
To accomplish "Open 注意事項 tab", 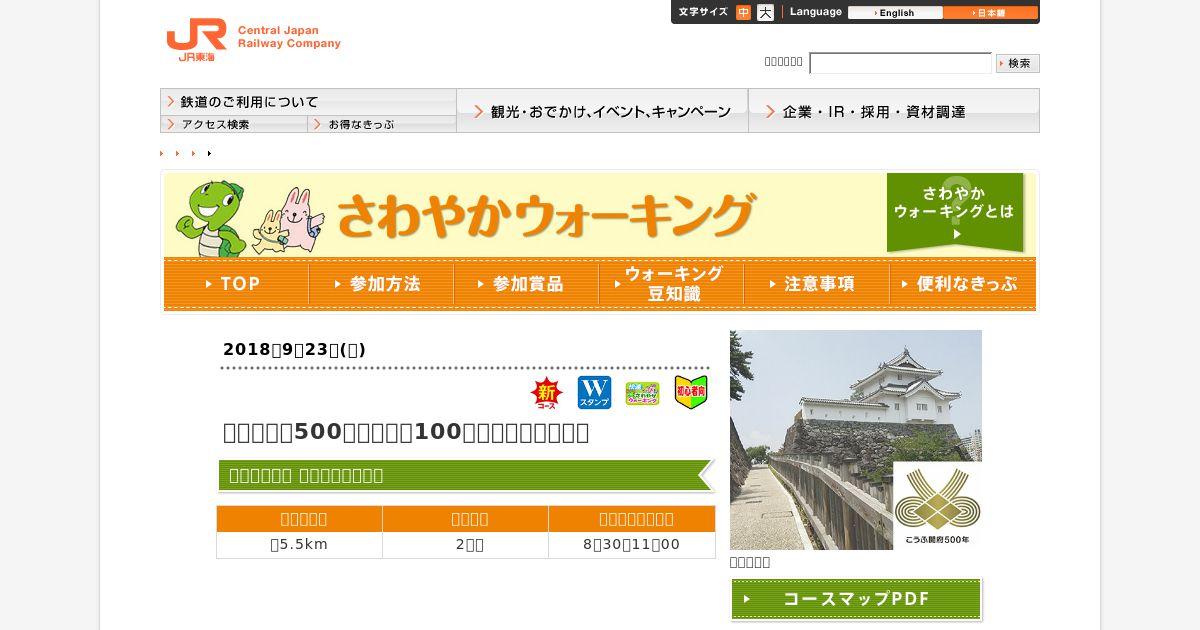I will (x=816, y=284).
